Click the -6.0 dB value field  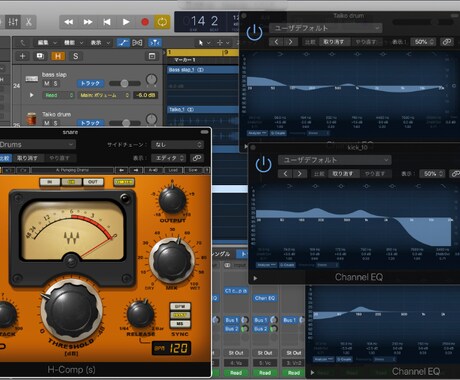tap(146, 95)
